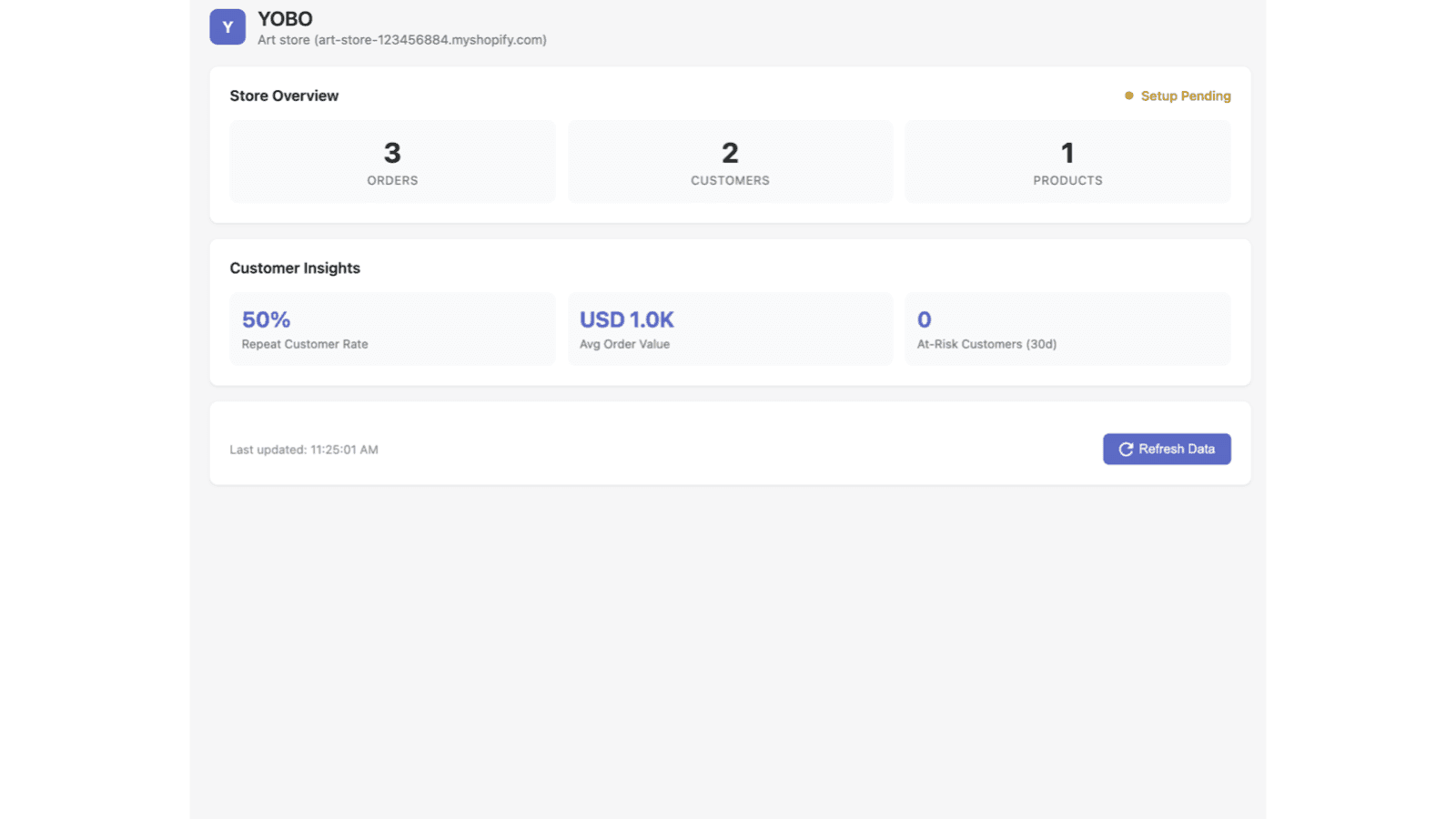The width and height of the screenshot is (1456, 819).
Task: Click the YOBO app logo icon
Action: tap(227, 27)
